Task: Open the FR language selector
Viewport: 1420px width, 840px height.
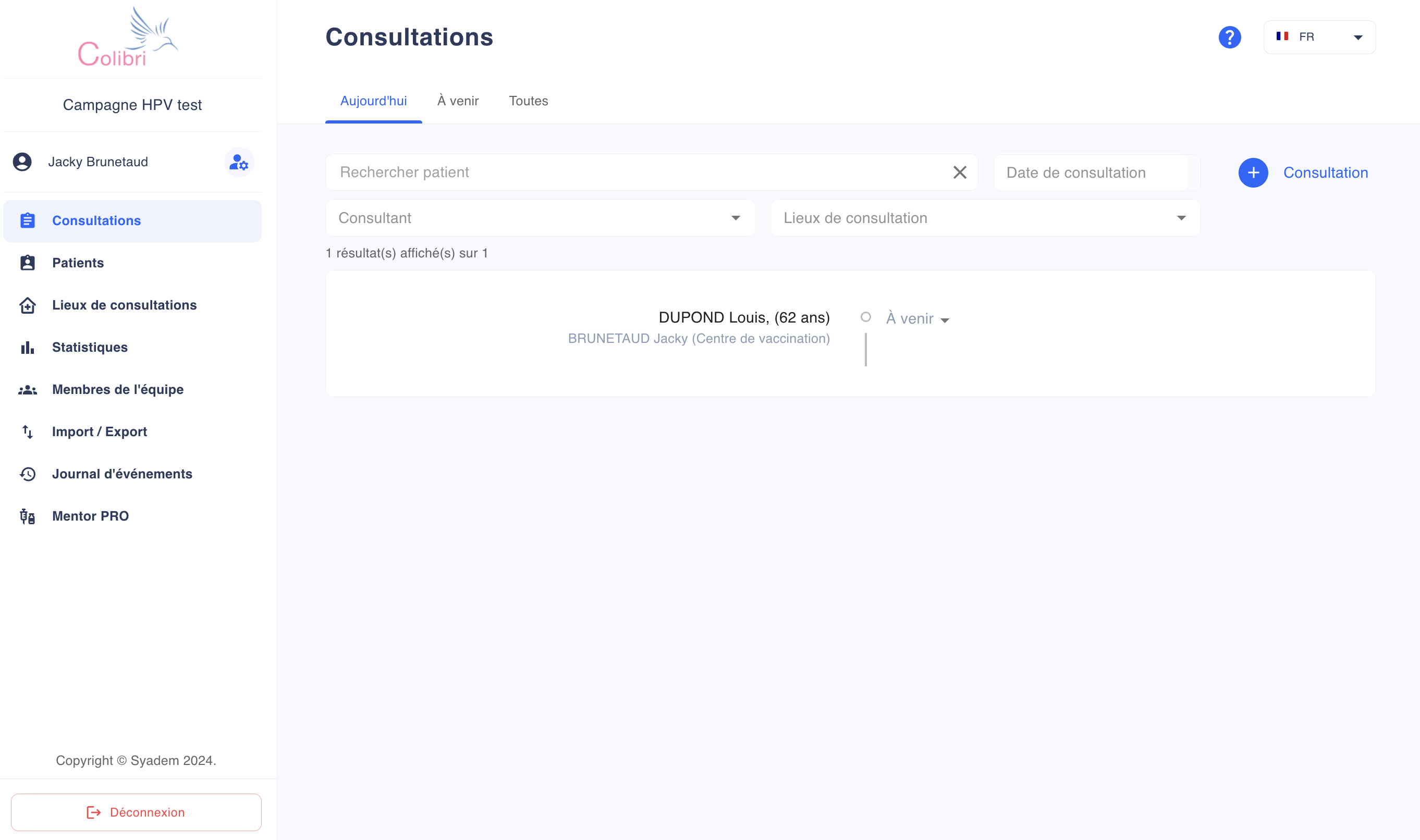Action: (1319, 38)
